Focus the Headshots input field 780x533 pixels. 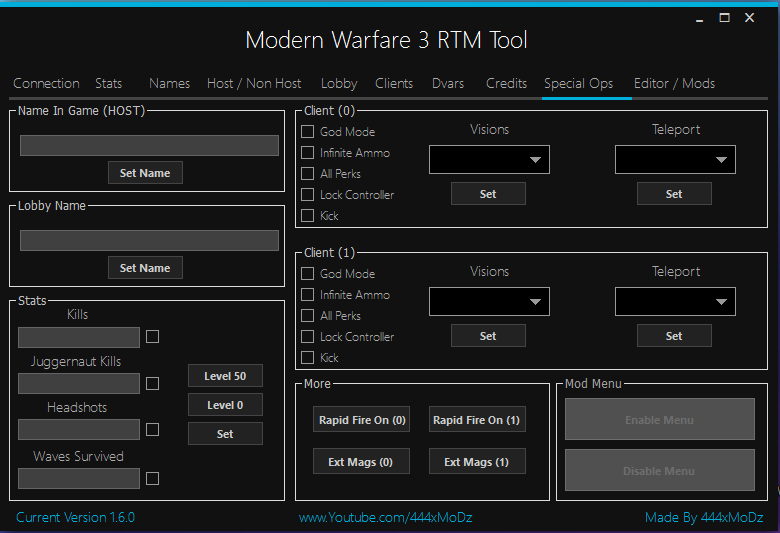click(x=79, y=429)
